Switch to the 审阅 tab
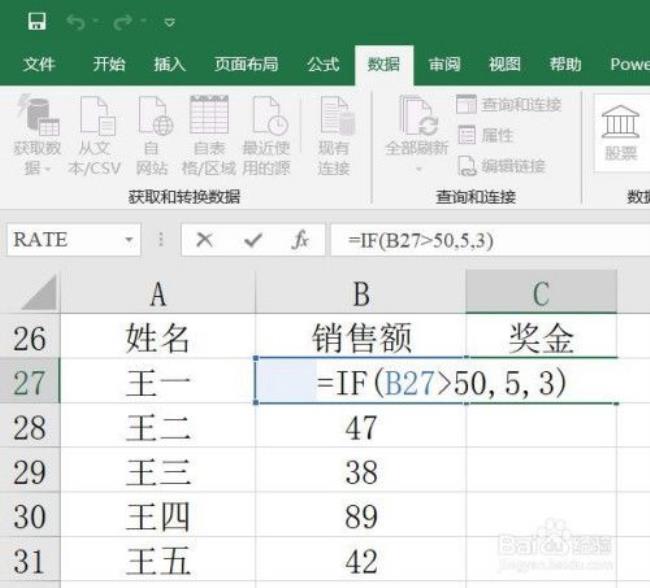The height and width of the screenshot is (588, 650). [444, 64]
